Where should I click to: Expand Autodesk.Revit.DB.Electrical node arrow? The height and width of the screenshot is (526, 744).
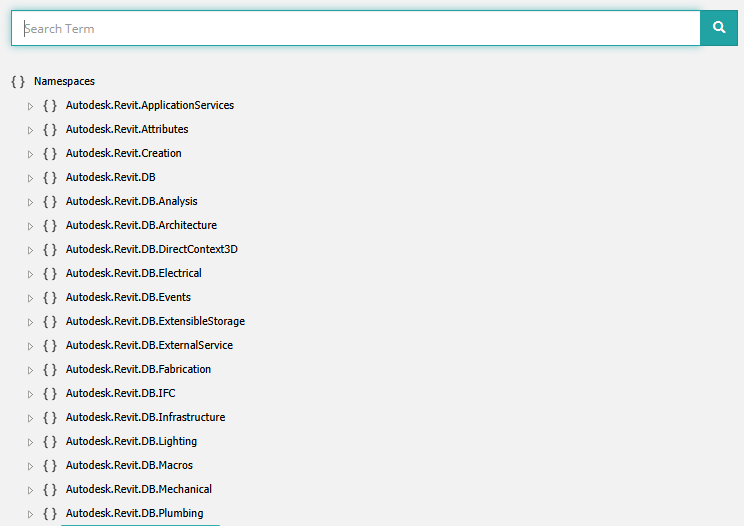coord(30,274)
